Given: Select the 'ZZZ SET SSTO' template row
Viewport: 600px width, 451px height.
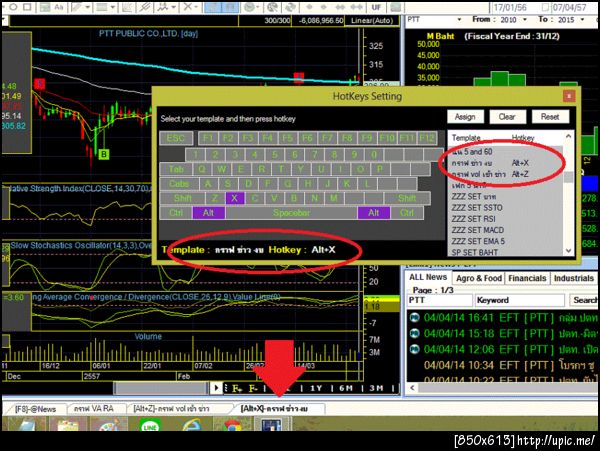Looking at the screenshot, I should 505,208.
